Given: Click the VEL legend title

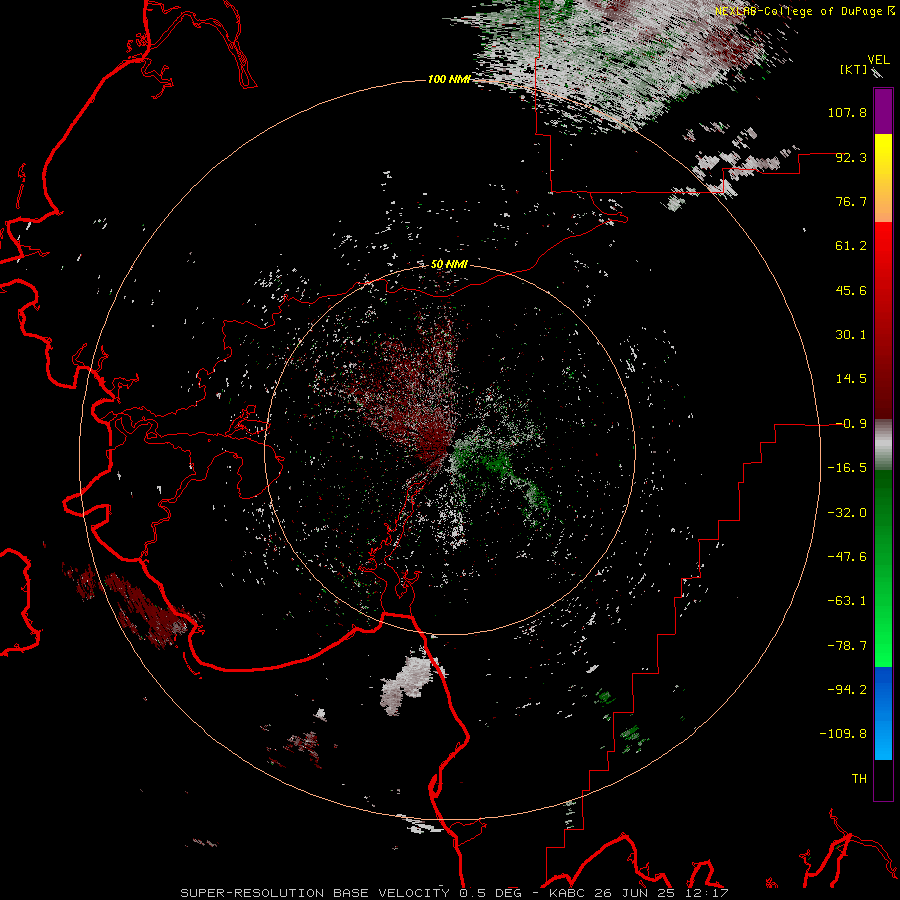Looking at the screenshot, I should 878,60.
